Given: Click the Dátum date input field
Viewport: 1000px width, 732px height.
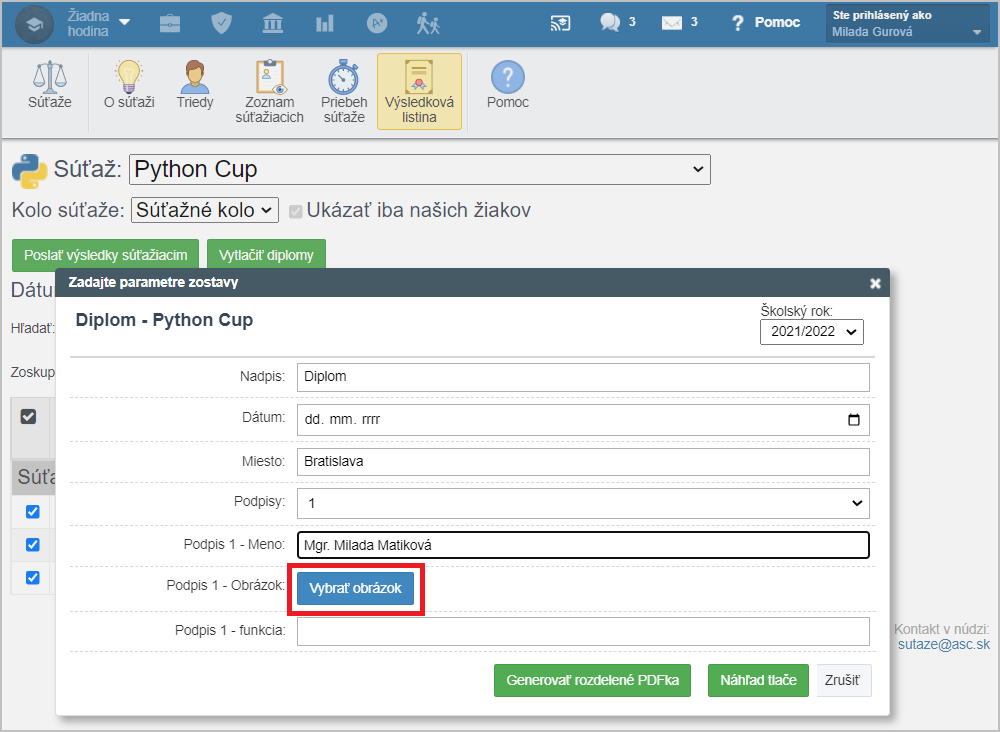Looking at the screenshot, I should (x=583, y=420).
